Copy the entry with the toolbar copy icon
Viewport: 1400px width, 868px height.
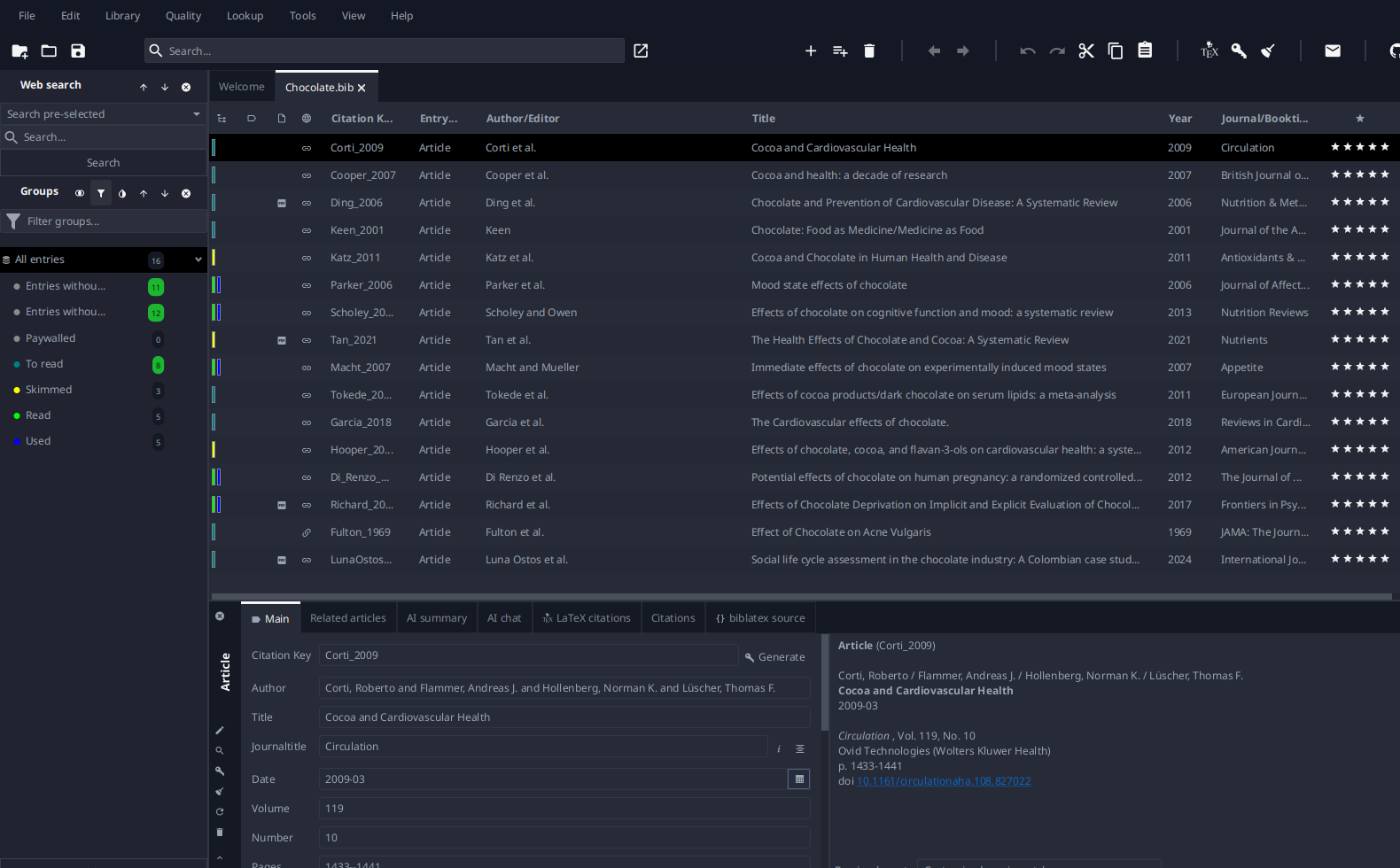(x=1116, y=51)
